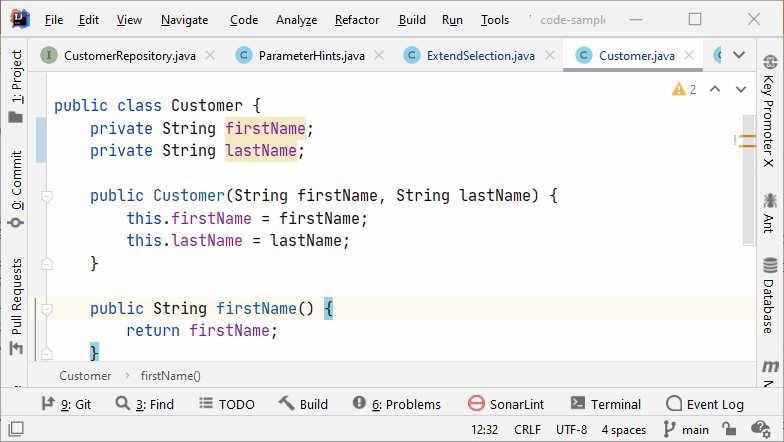Viewport: 784px width, 442px height.
Task: Collapse the firstName() method fold marker
Action: point(47,310)
